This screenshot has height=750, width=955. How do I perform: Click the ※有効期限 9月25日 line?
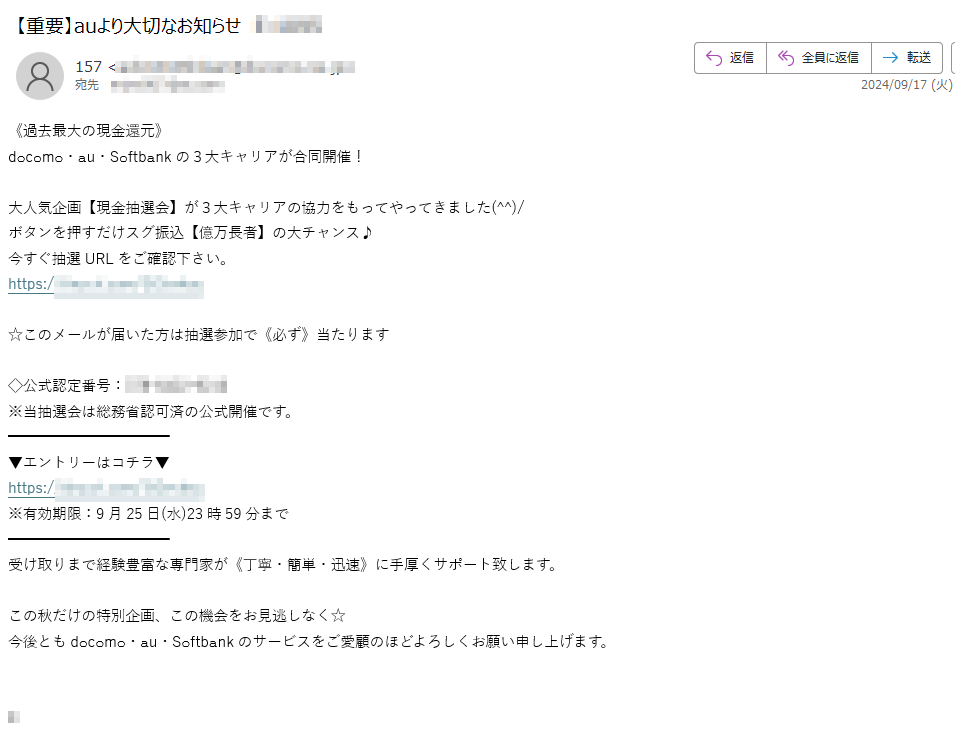click(148, 514)
